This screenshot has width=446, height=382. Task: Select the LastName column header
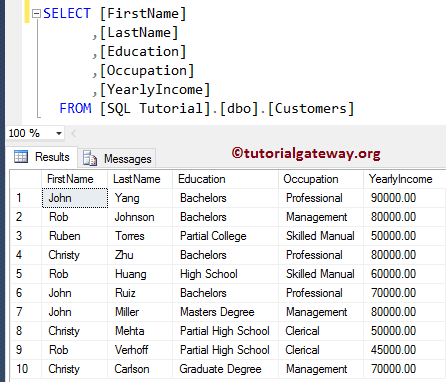tap(140, 179)
